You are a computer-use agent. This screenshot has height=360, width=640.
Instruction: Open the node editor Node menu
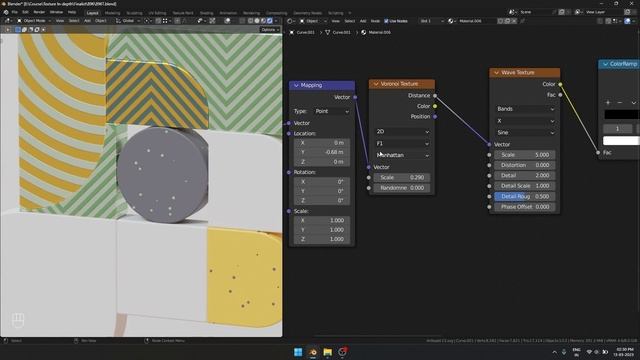375,21
